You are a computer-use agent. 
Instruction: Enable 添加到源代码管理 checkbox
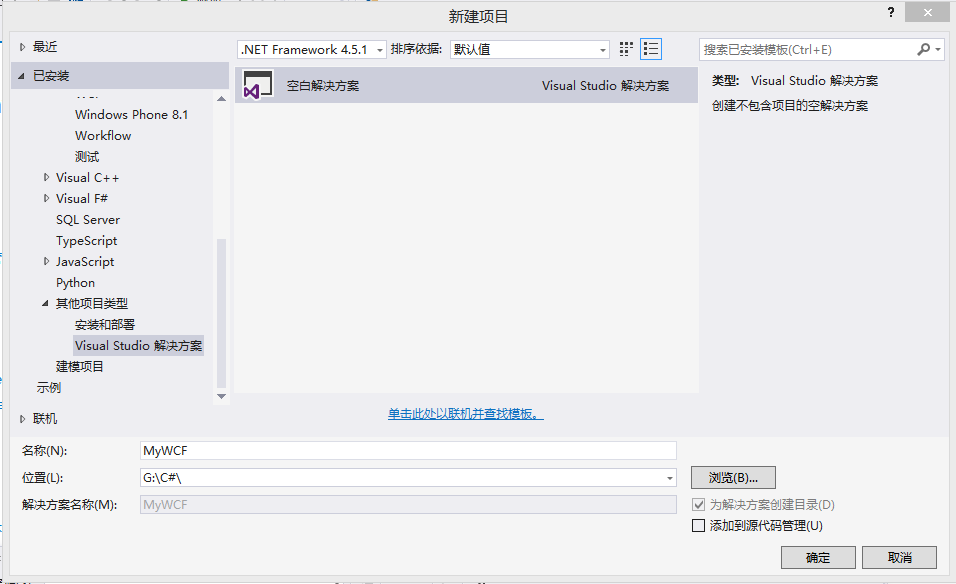(699, 525)
